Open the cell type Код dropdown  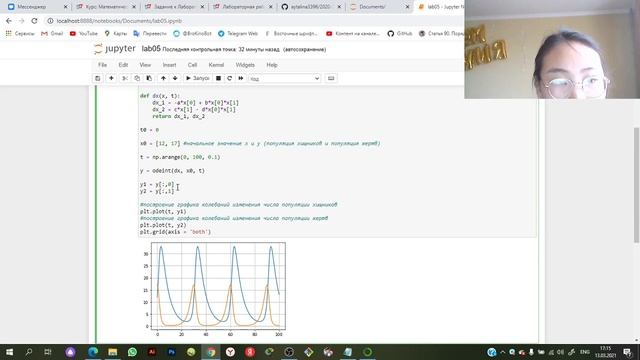coord(284,78)
